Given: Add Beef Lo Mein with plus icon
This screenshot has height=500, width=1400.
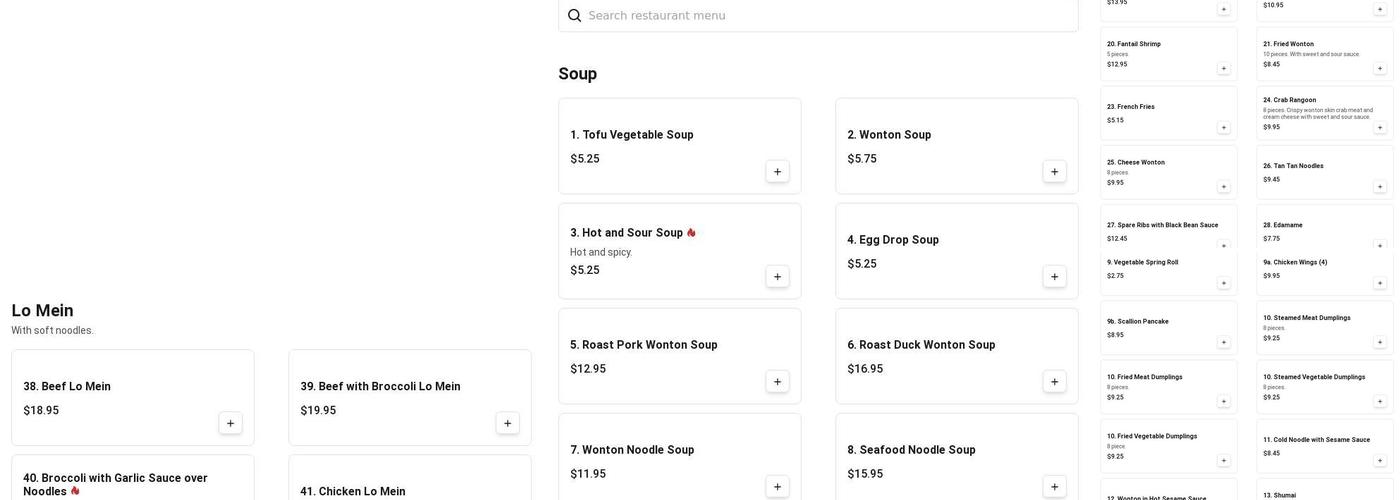Looking at the screenshot, I should [230, 423].
